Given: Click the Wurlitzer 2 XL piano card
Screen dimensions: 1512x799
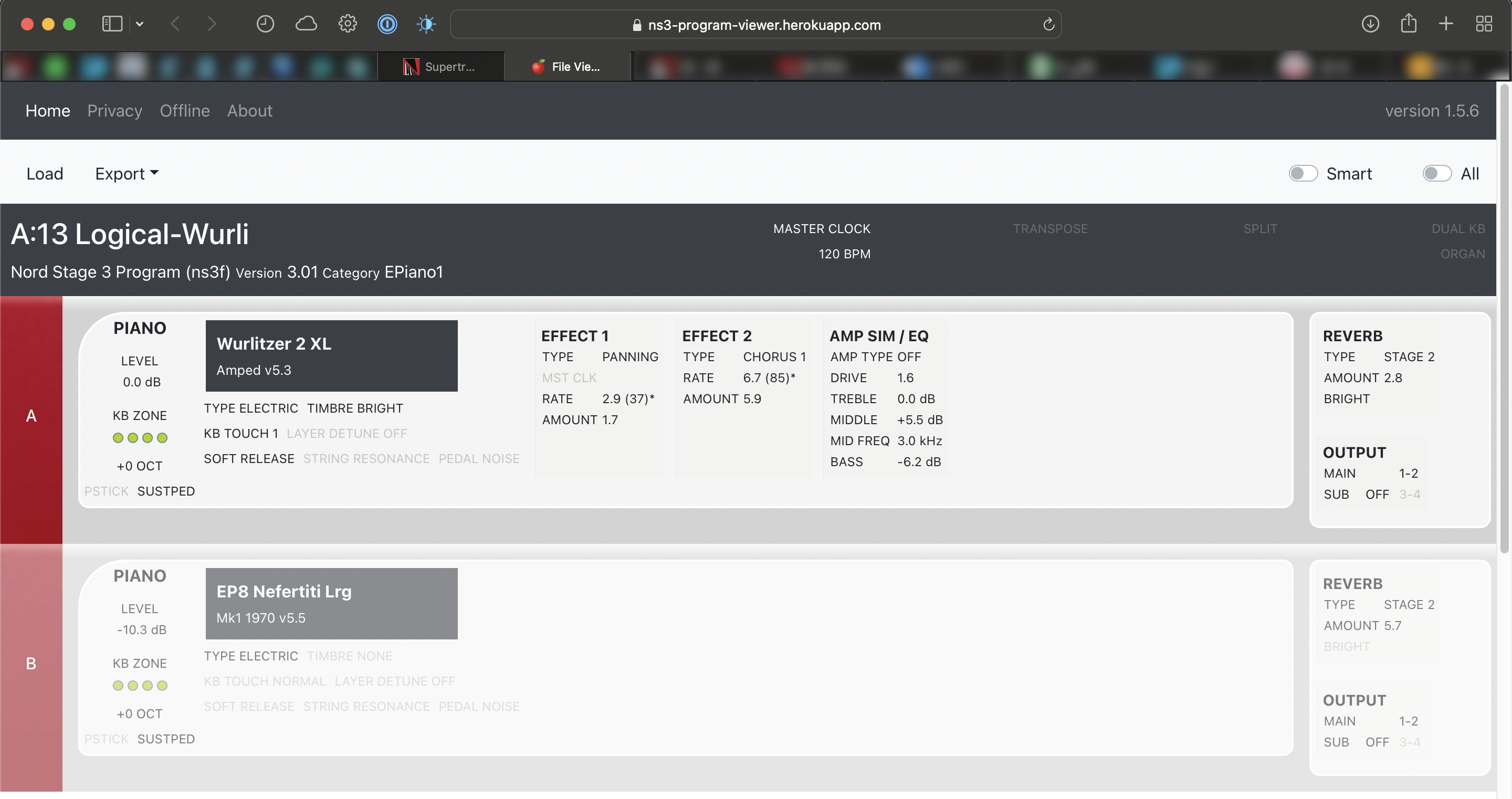Looking at the screenshot, I should tap(331, 356).
